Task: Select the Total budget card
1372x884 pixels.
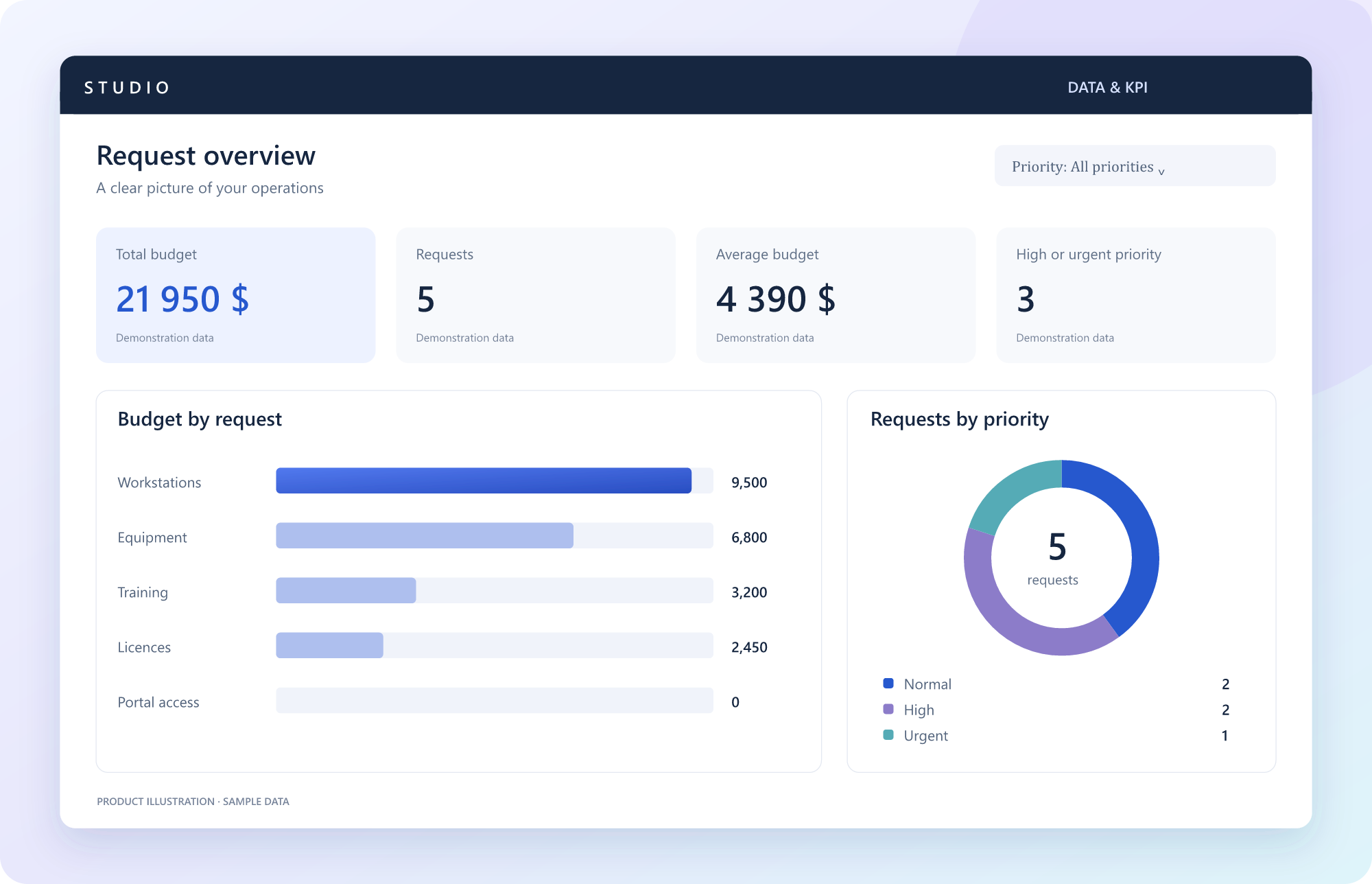Action: (x=235, y=295)
